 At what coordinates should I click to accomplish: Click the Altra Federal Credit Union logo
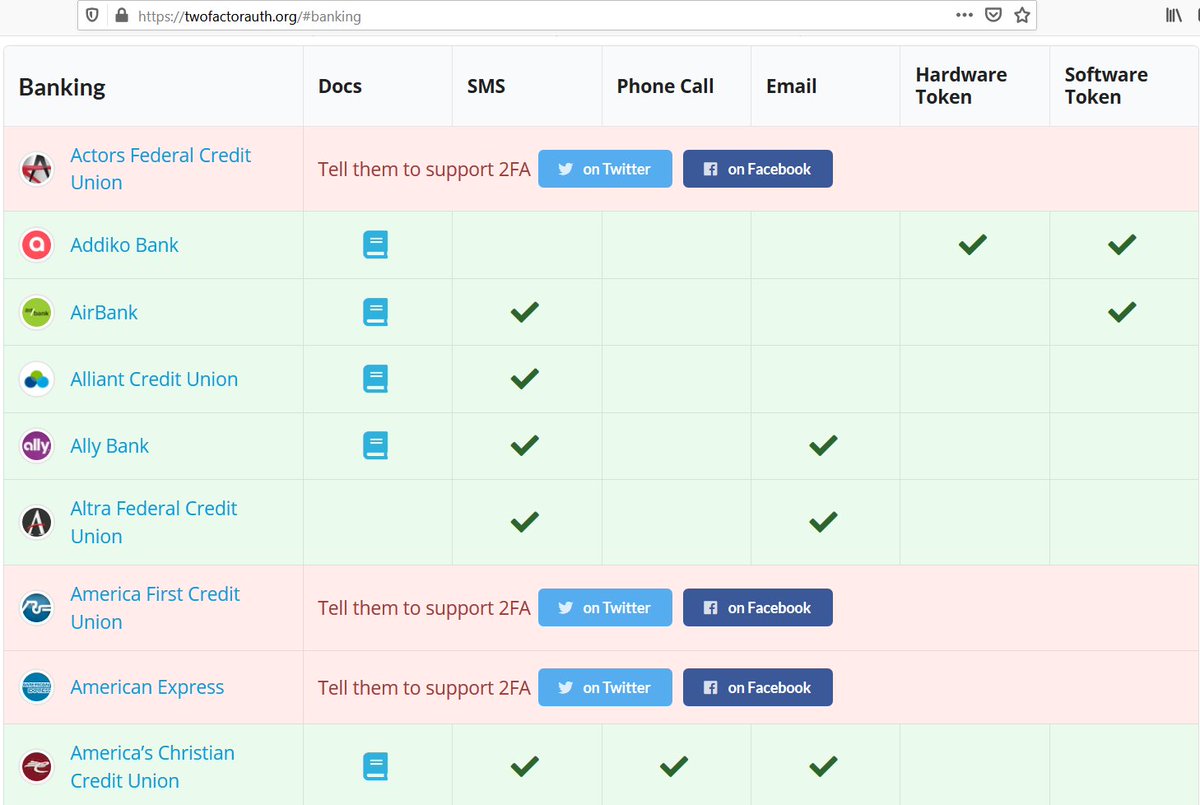(37, 522)
